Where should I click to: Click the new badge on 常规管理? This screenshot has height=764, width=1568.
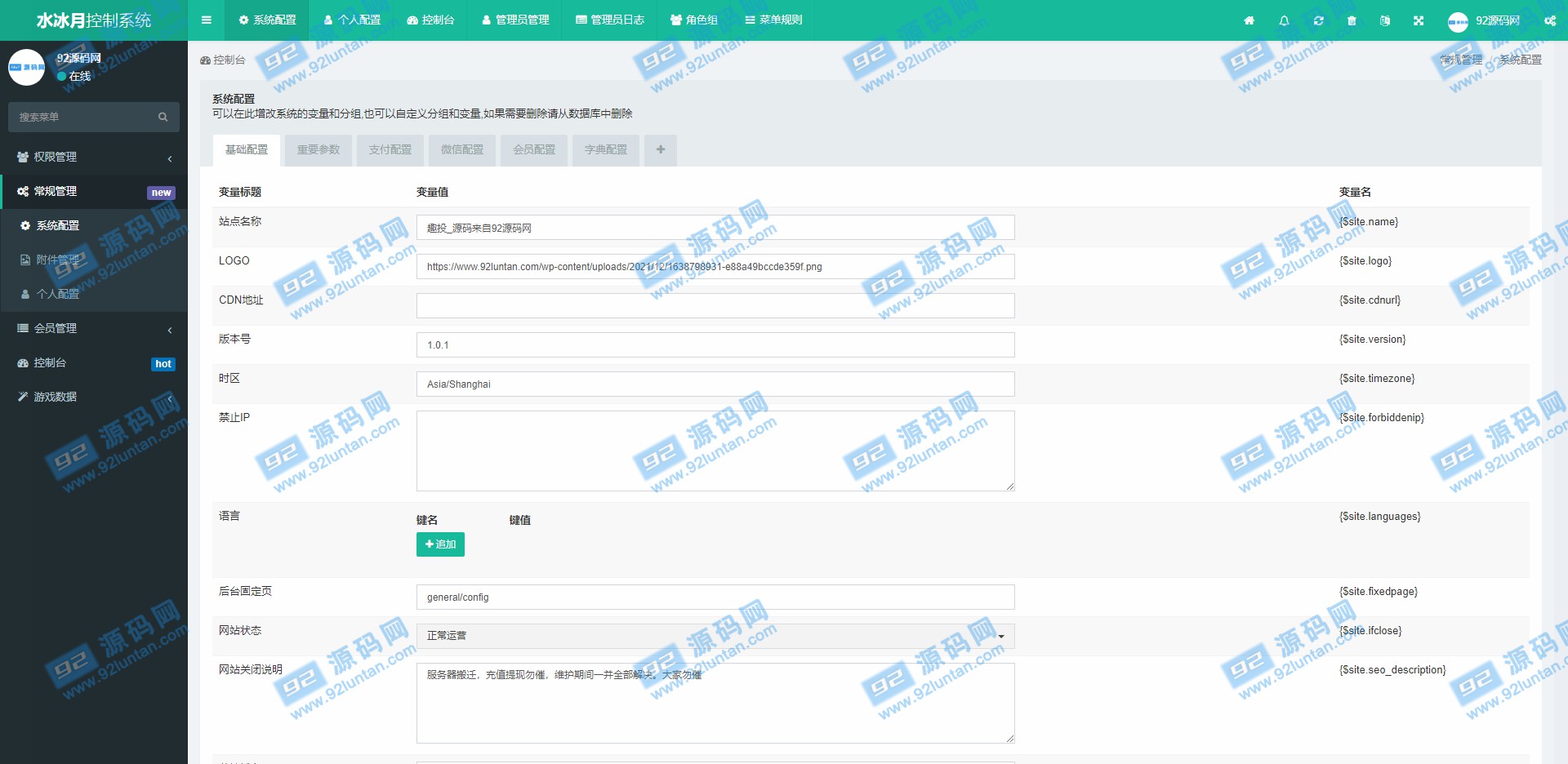click(161, 193)
